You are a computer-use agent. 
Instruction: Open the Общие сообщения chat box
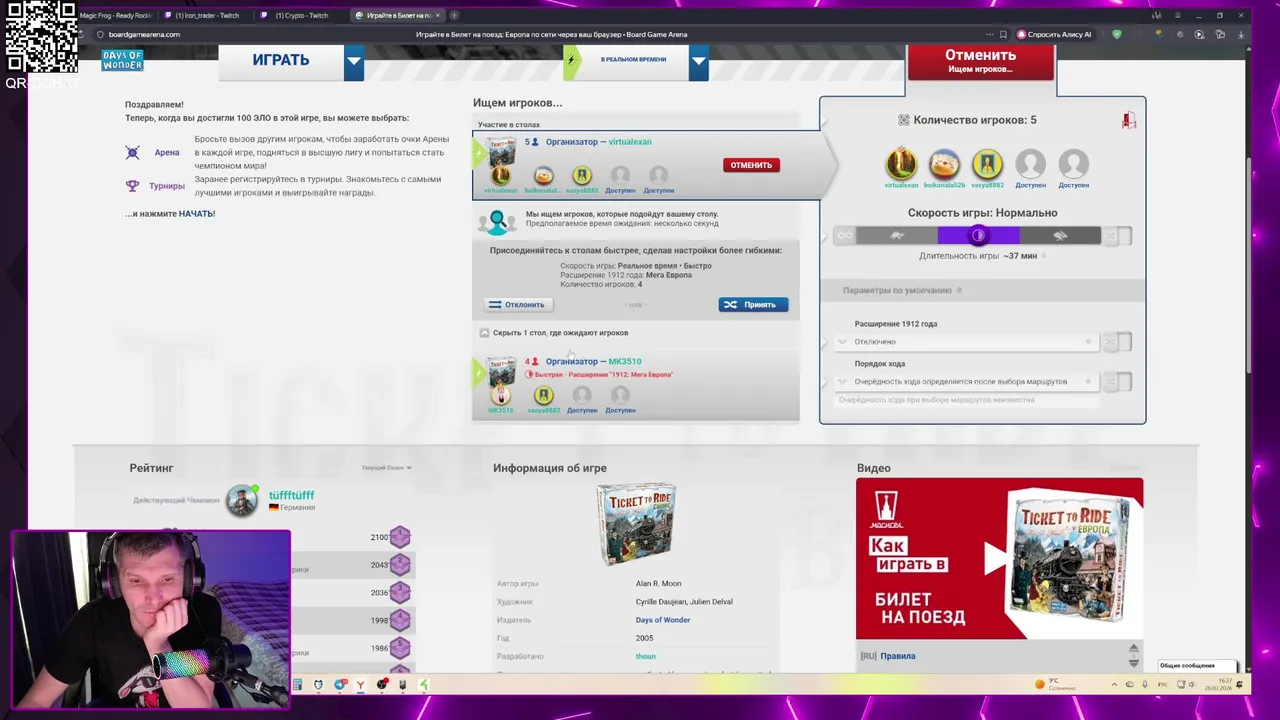pyautogui.click(x=1196, y=666)
